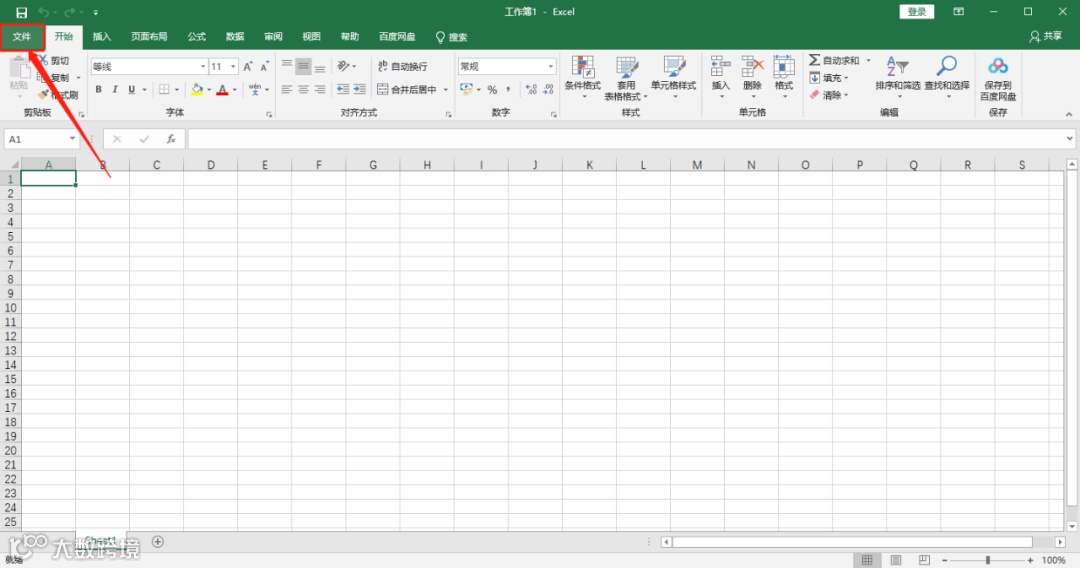The width and height of the screenshot is (1080, 568).
Task: Click the fill color bucket icon
Action: [x=197, y=90]
